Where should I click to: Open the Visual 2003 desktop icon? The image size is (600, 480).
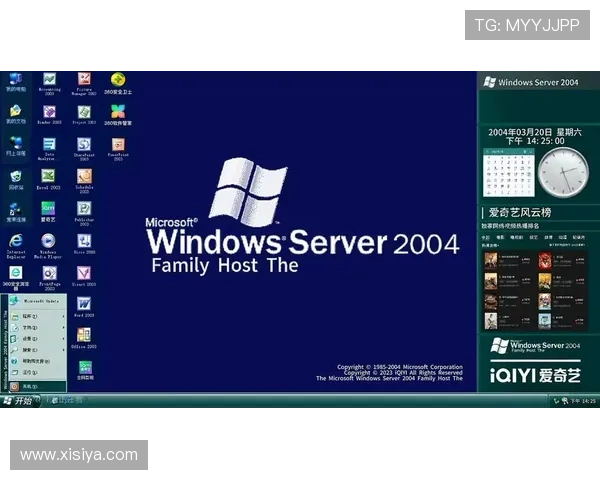[84, 276]
